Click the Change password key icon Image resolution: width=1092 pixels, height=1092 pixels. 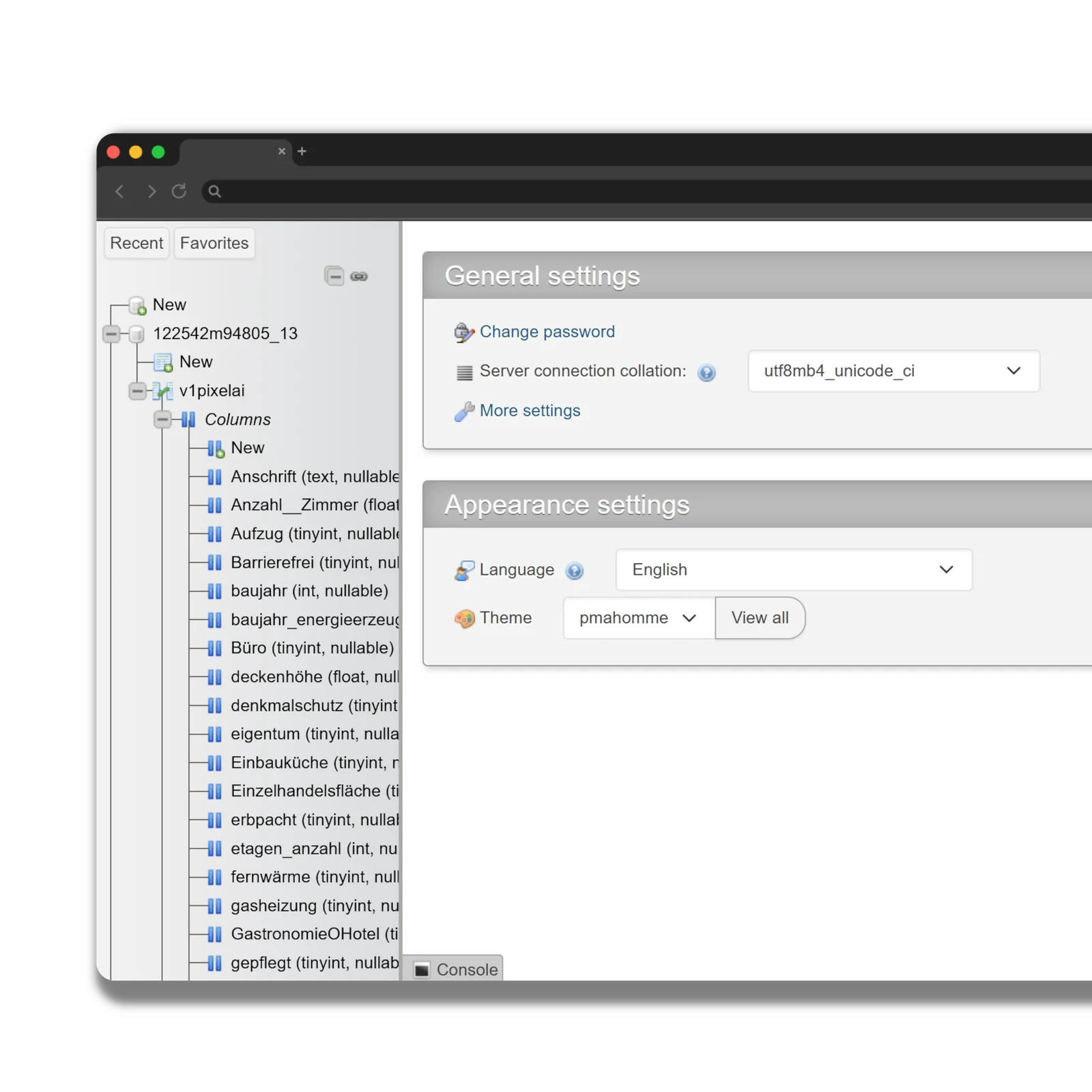tap(464, 332)
